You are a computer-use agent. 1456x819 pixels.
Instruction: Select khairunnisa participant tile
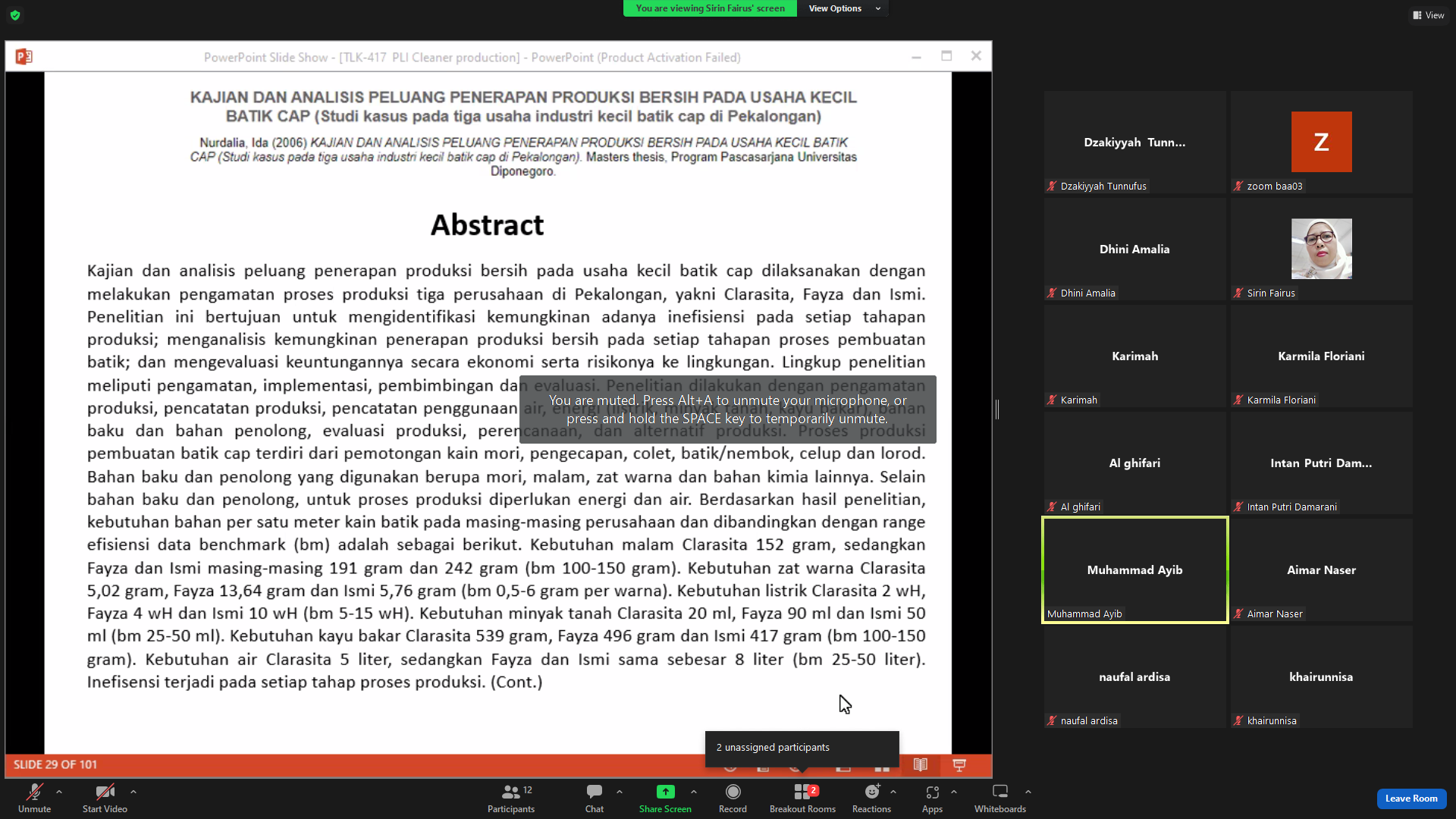[x=1321, y=677]
